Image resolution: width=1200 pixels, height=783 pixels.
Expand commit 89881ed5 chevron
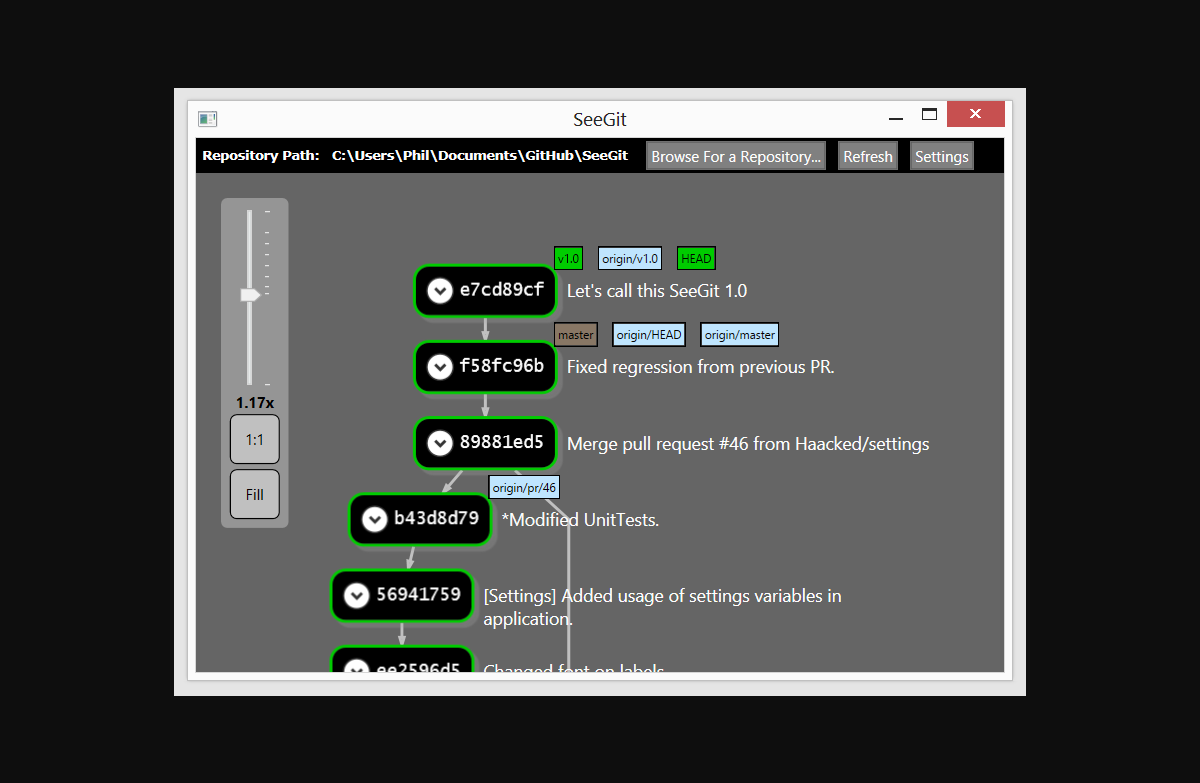click(x=439, y=443)
